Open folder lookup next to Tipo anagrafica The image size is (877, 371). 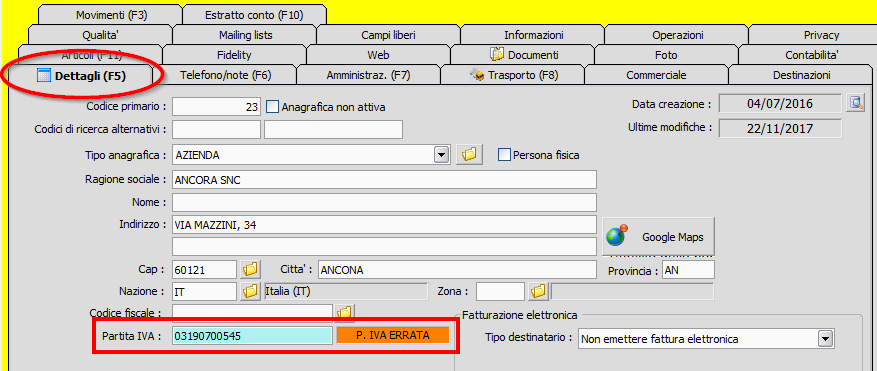(470, 155)
